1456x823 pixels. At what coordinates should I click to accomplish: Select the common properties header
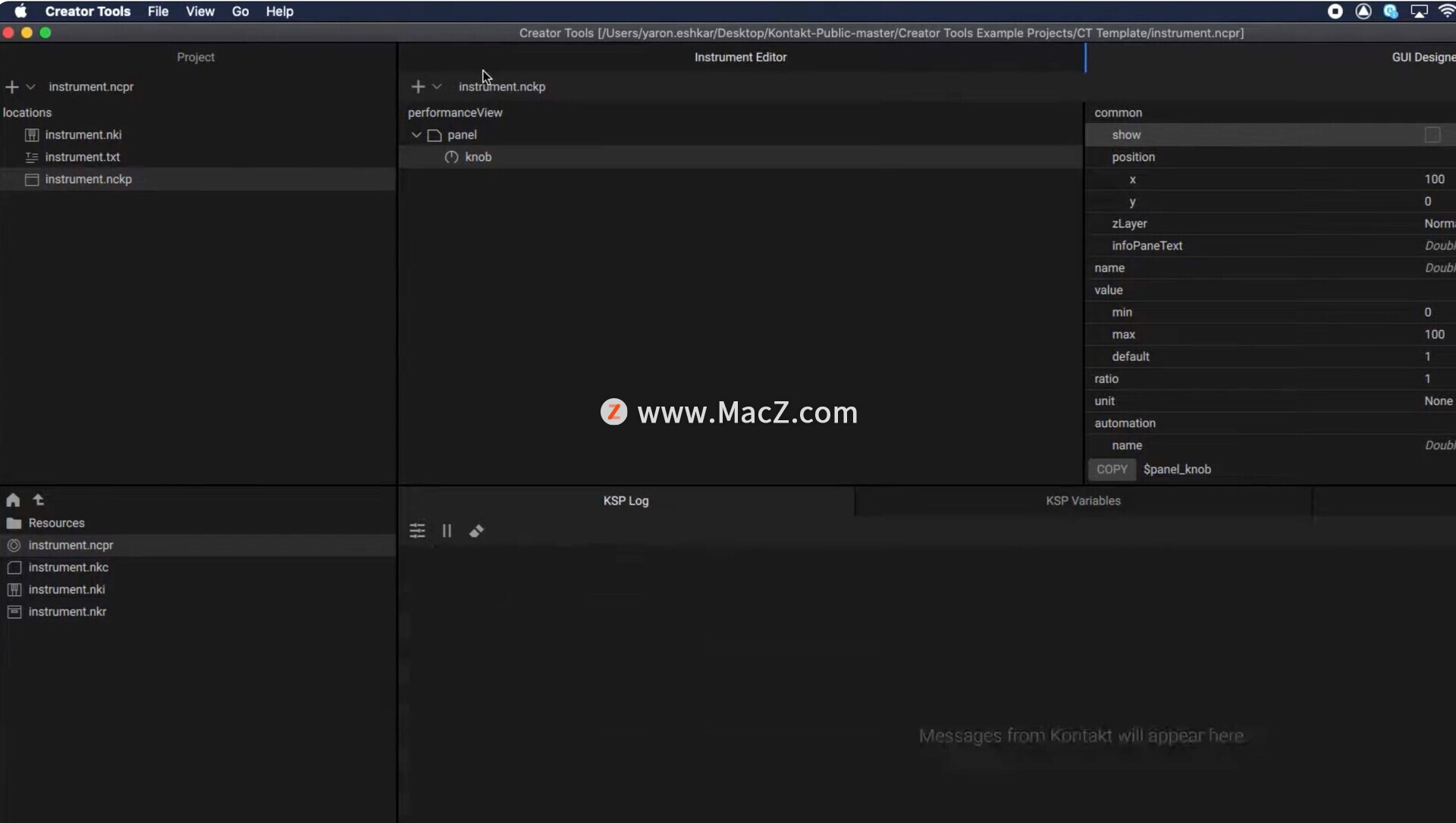(1118, 112)
